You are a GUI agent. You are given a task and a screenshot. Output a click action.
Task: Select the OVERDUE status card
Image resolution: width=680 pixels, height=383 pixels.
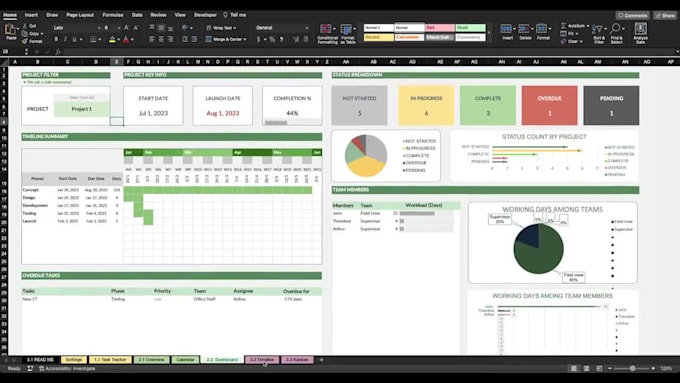pos(549,105)
